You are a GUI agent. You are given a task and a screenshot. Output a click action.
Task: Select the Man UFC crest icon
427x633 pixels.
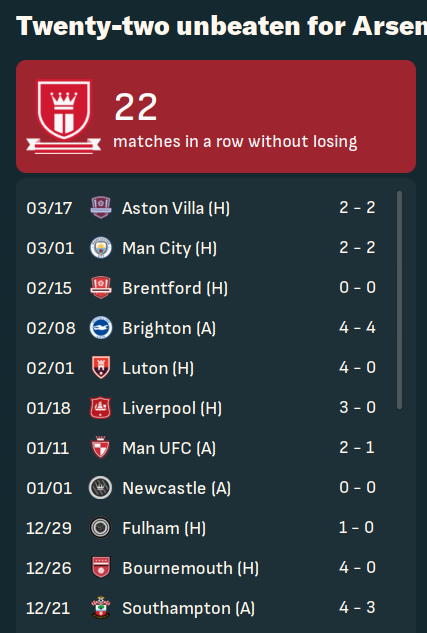(100, 447)
